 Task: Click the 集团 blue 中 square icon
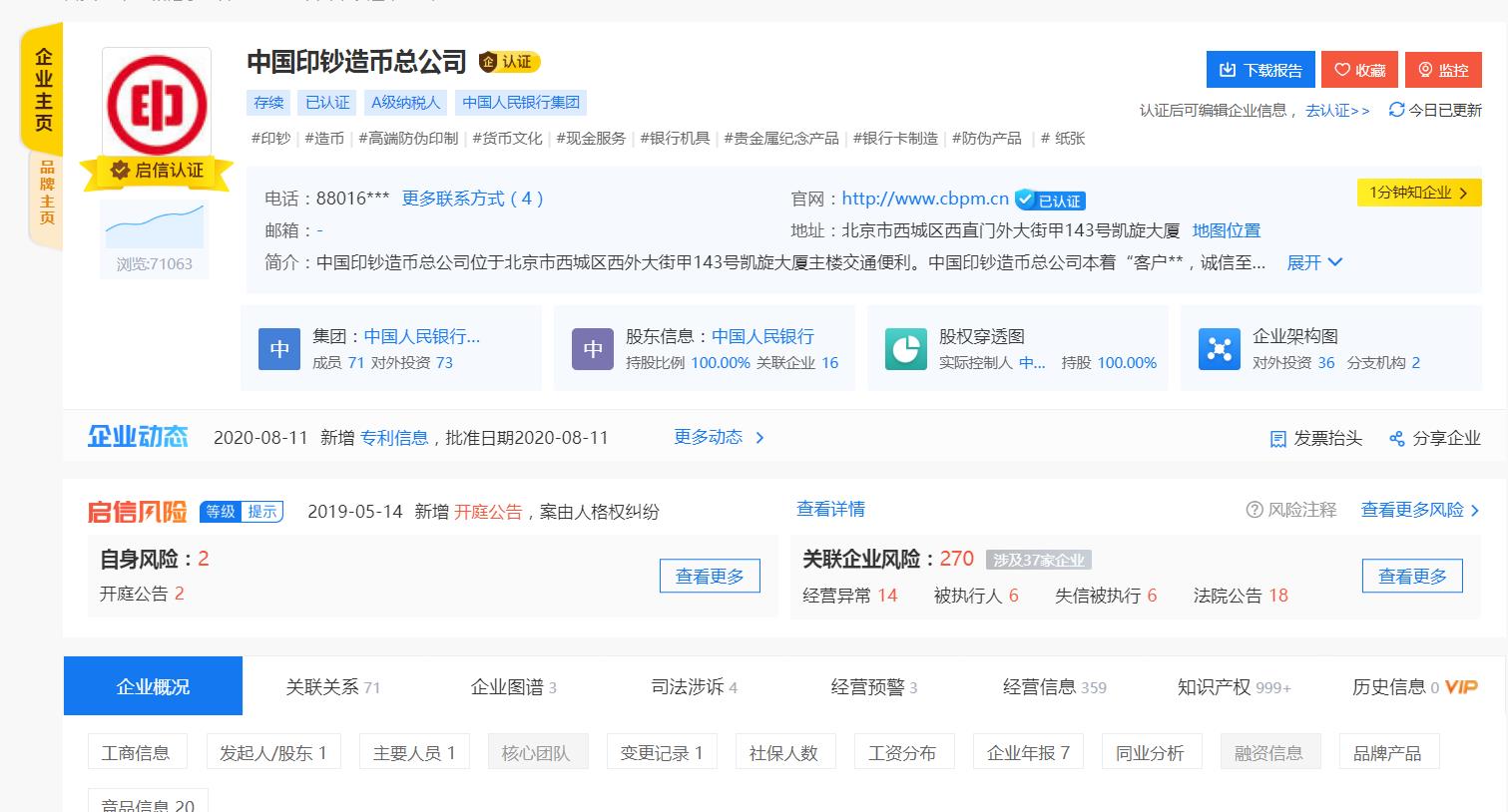pyautogui.click(x=279, y=349)
